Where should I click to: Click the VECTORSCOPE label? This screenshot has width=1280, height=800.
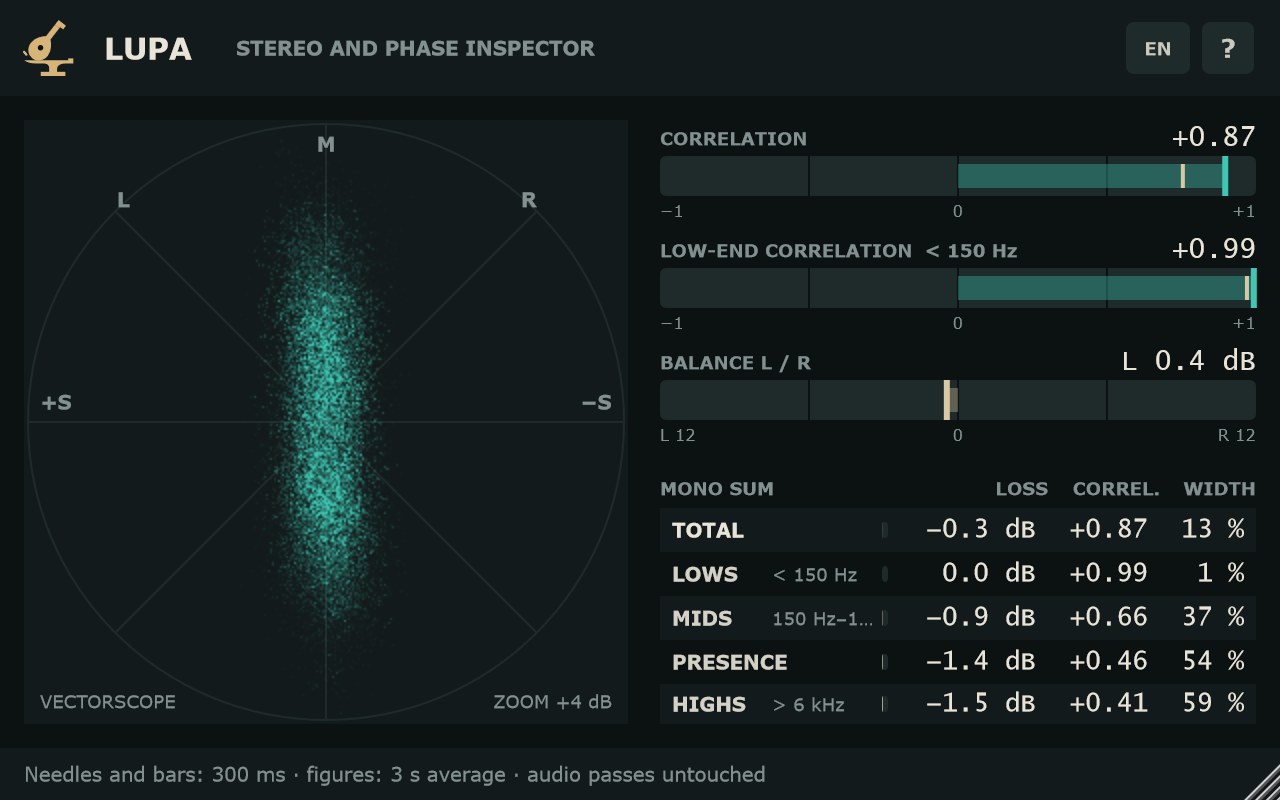pos(107,702)
